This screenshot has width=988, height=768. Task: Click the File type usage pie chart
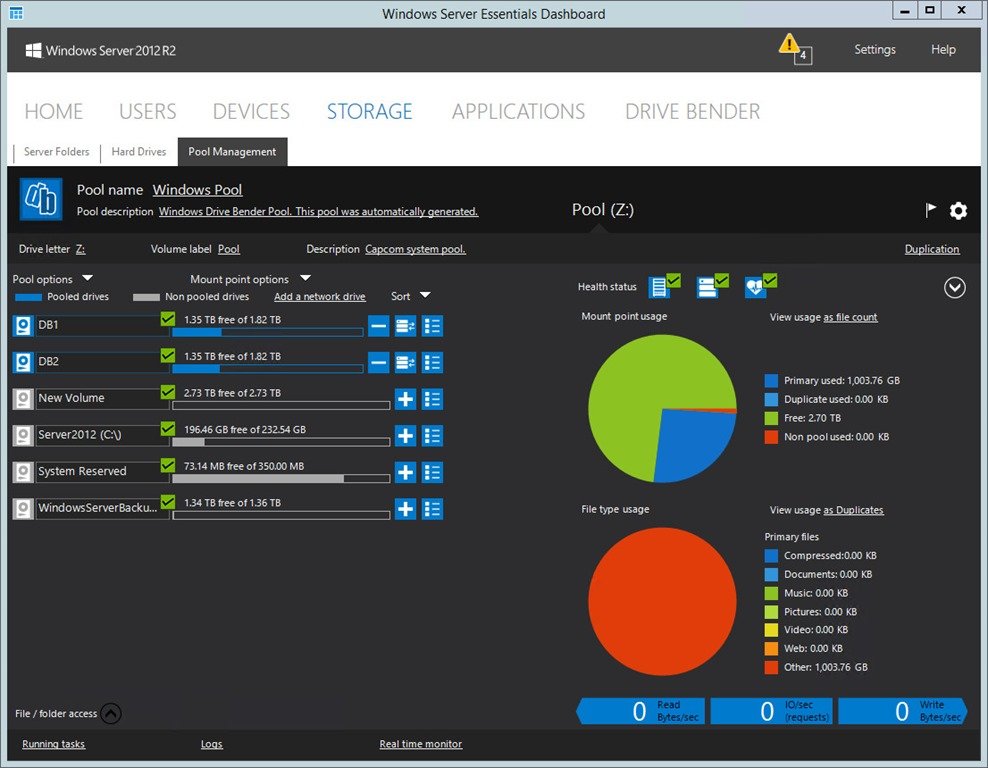(662, 601)
